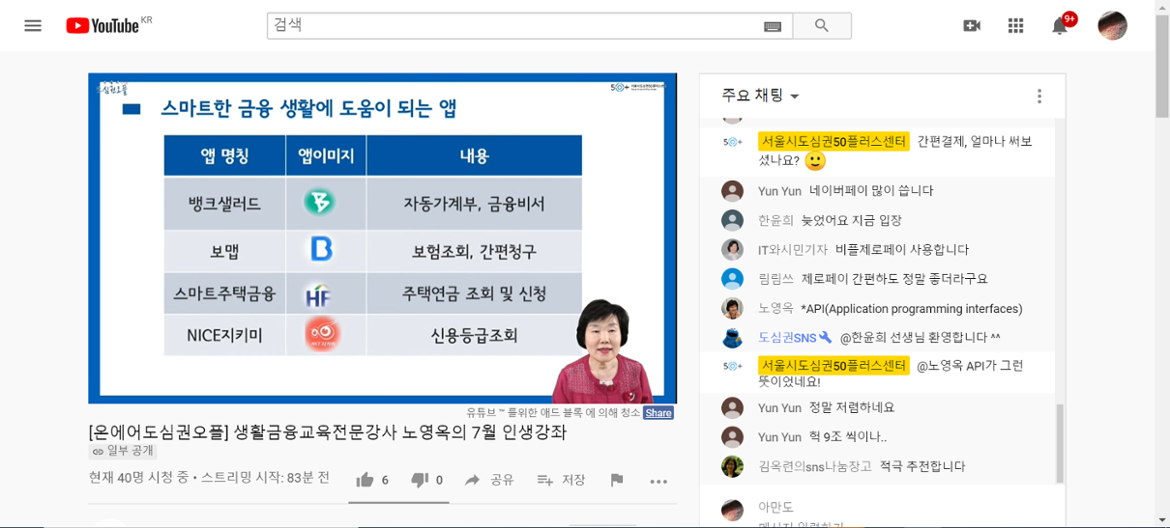Screen dimensions: 1170x528
Task: Click the live stream video player
Action: [382, 238]
